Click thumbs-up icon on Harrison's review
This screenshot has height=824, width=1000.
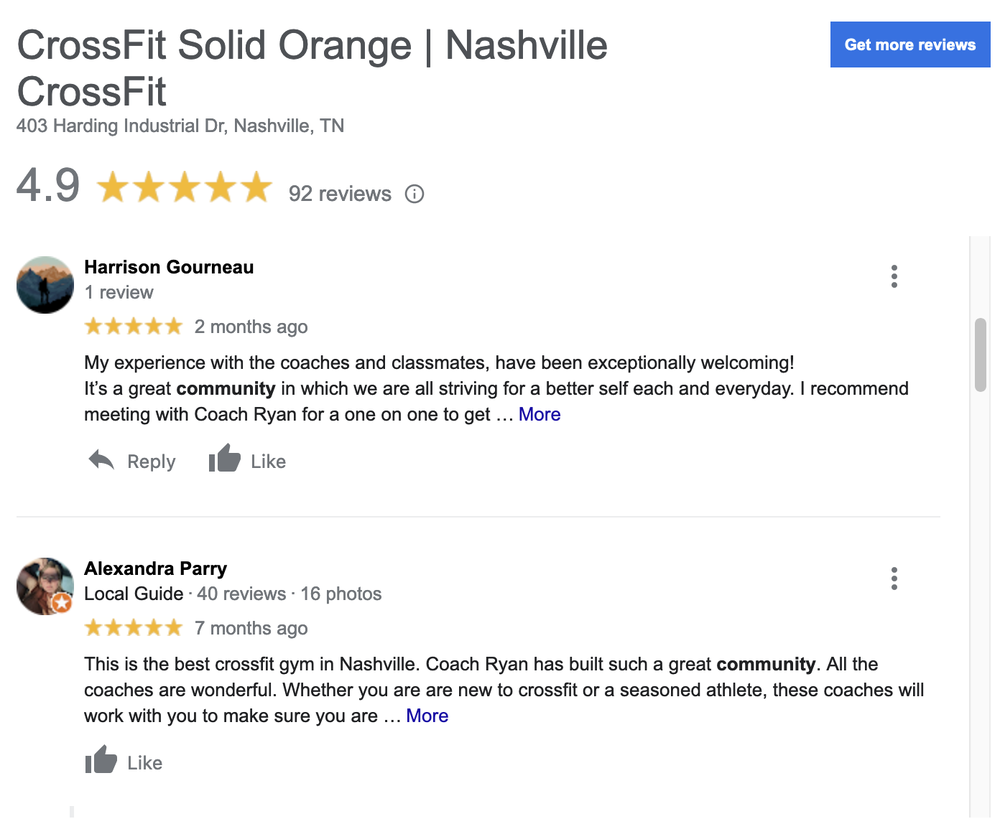225,459
